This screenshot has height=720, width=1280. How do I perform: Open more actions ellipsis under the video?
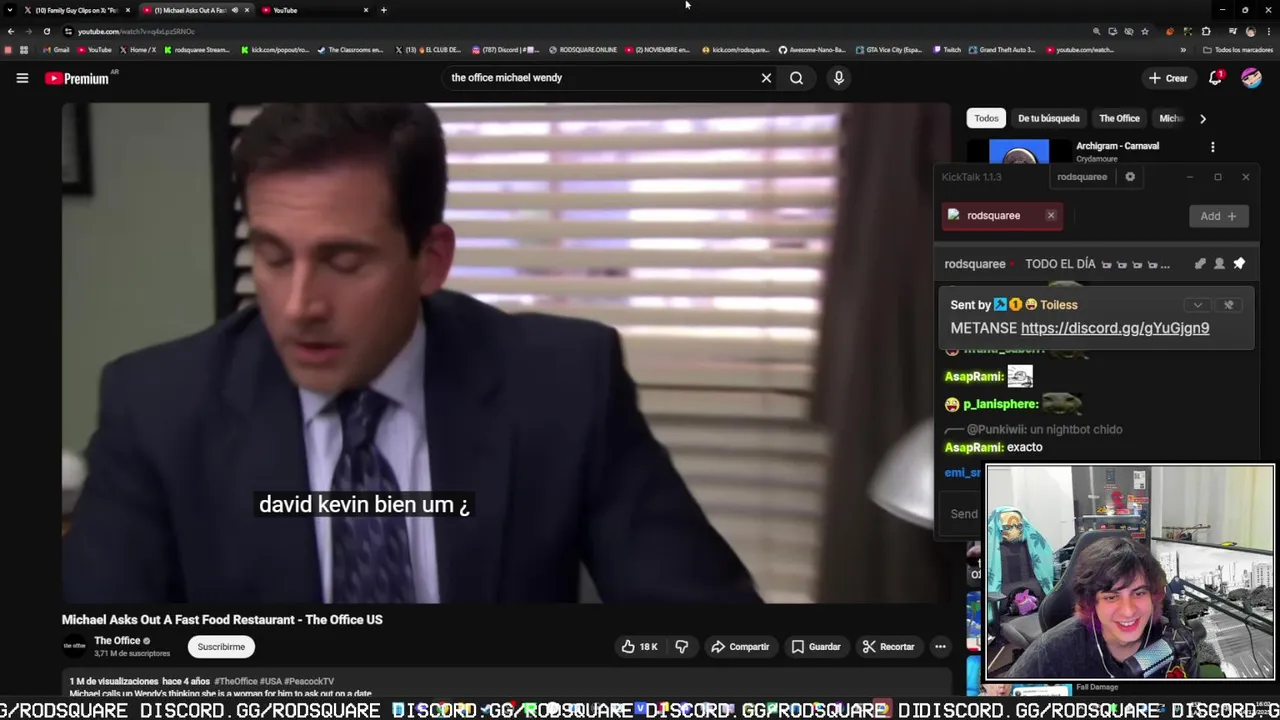[940, 647]
